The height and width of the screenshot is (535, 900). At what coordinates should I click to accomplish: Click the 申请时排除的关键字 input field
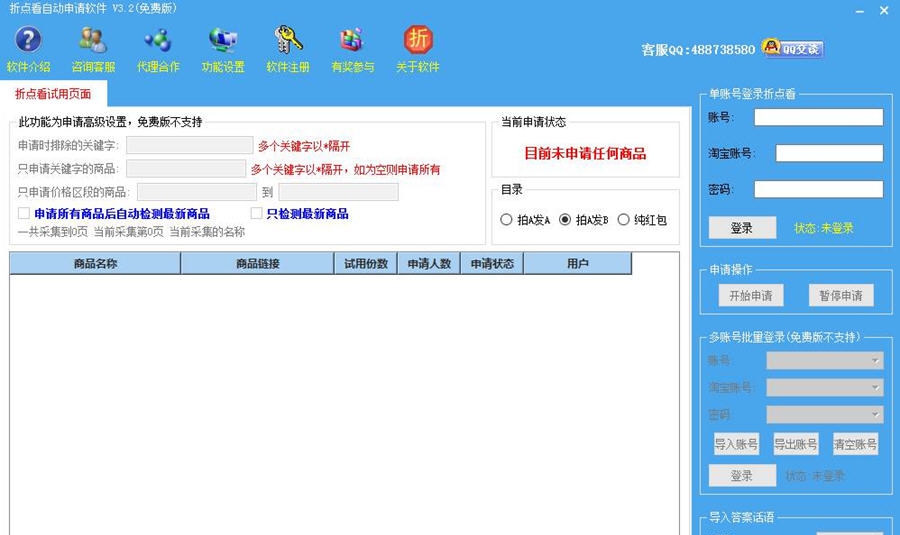pyautogui.click(x=189, y=145)
